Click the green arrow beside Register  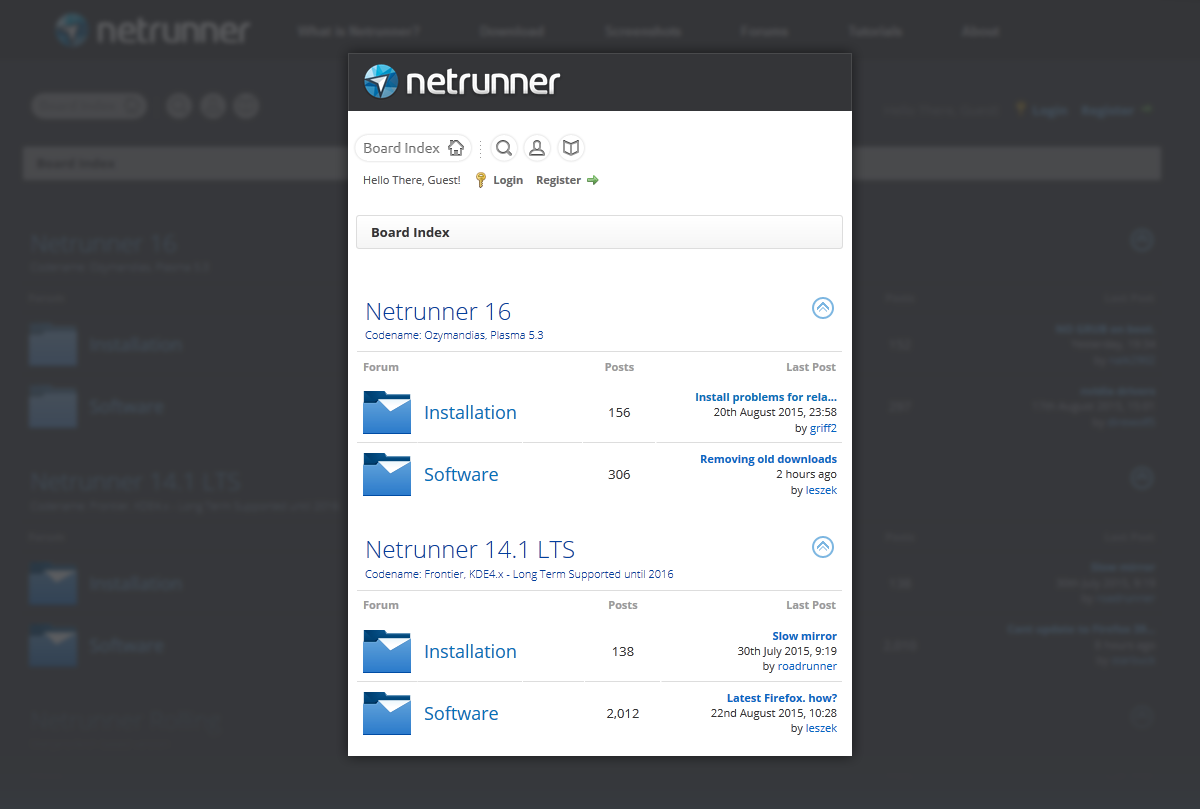tap(592, 180)
